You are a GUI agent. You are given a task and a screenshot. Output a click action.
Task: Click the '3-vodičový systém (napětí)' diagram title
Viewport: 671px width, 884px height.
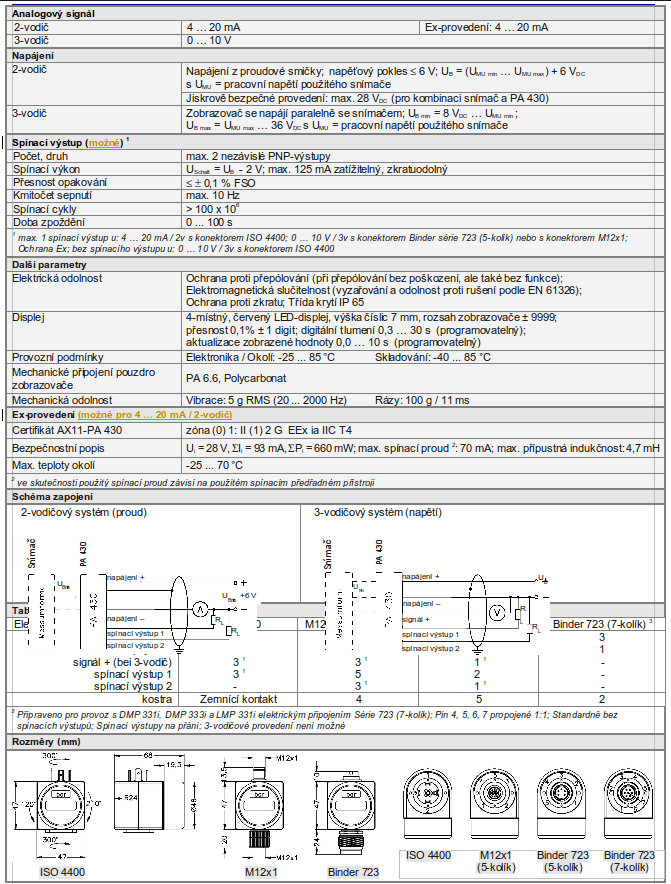pyautogui.click(x=376, y=512)
